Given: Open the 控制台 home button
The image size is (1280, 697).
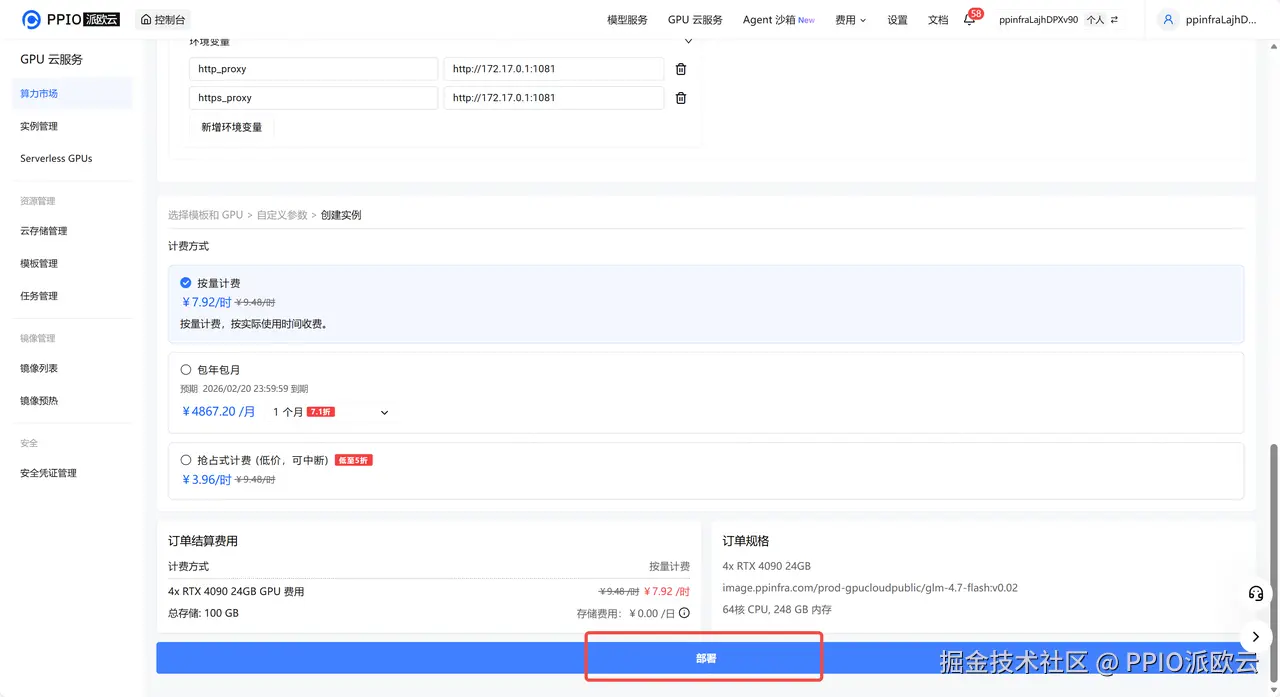Looking at the screenshot, I should (x=161, y=20).
